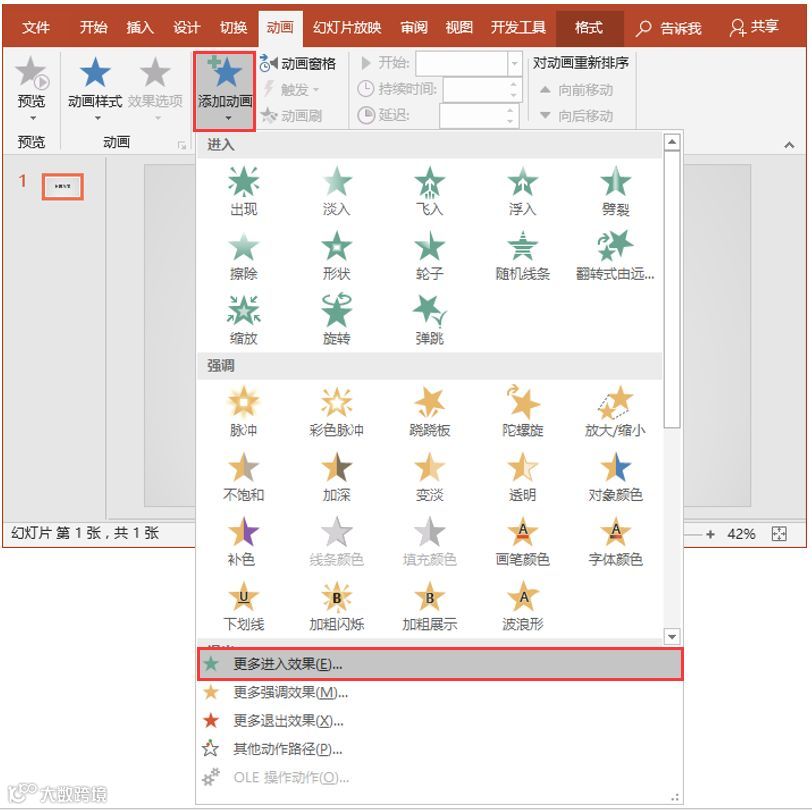Choose the 加深 emphasis animation

pyautogui.click(x=337, y=476)
